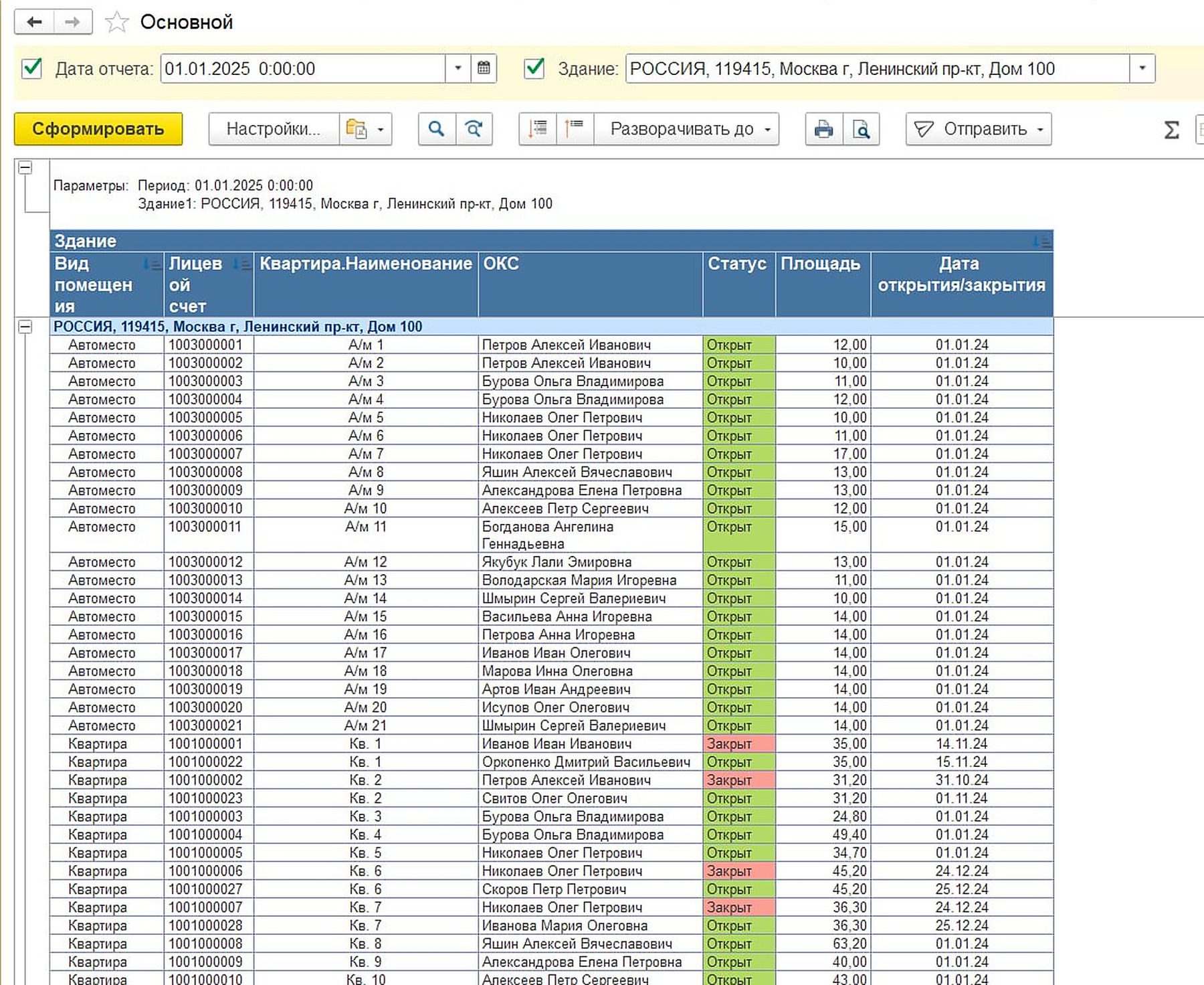The width and height of the screenshot is (1204, 985).
Task: Click the report variant icon next to Настройки
Action: click(357, 128)
